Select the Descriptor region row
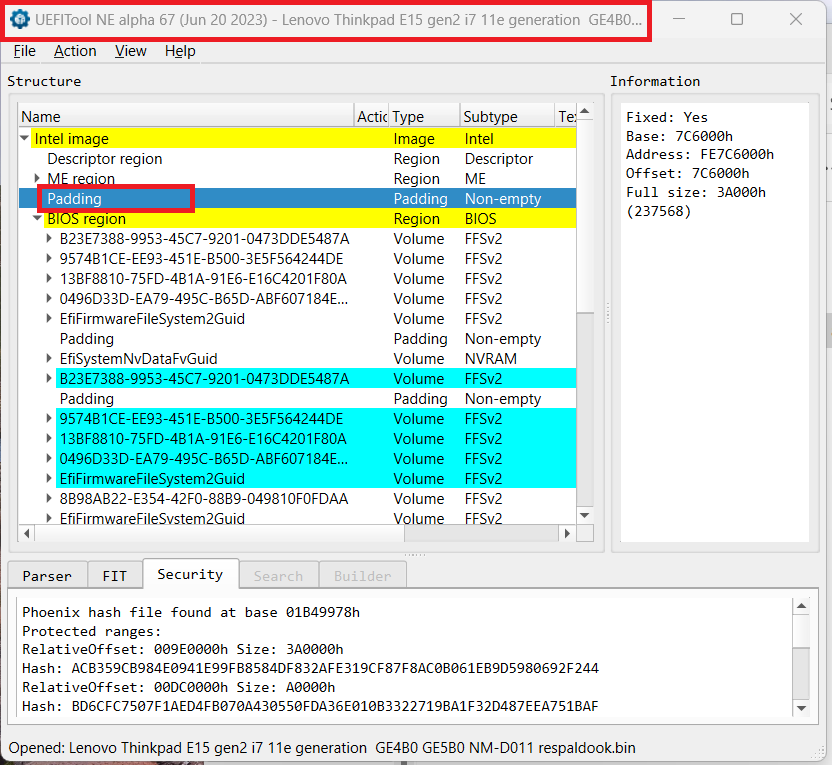 point(297,159)
